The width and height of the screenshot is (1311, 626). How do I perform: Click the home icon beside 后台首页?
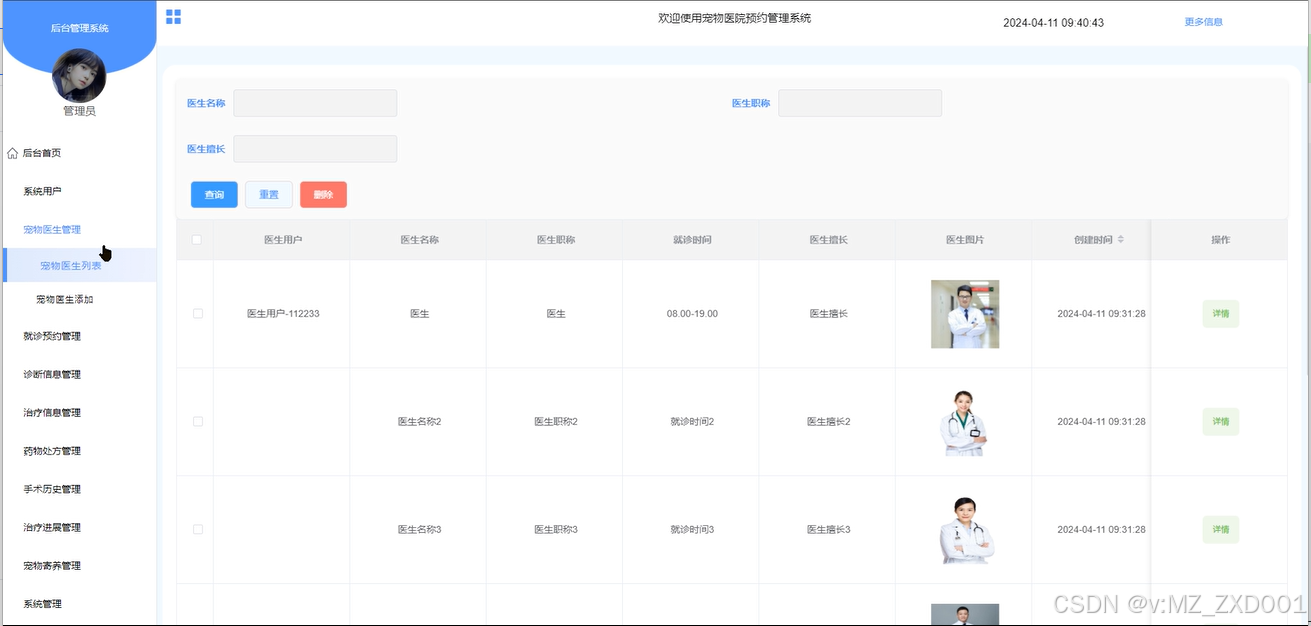(13, 153)
